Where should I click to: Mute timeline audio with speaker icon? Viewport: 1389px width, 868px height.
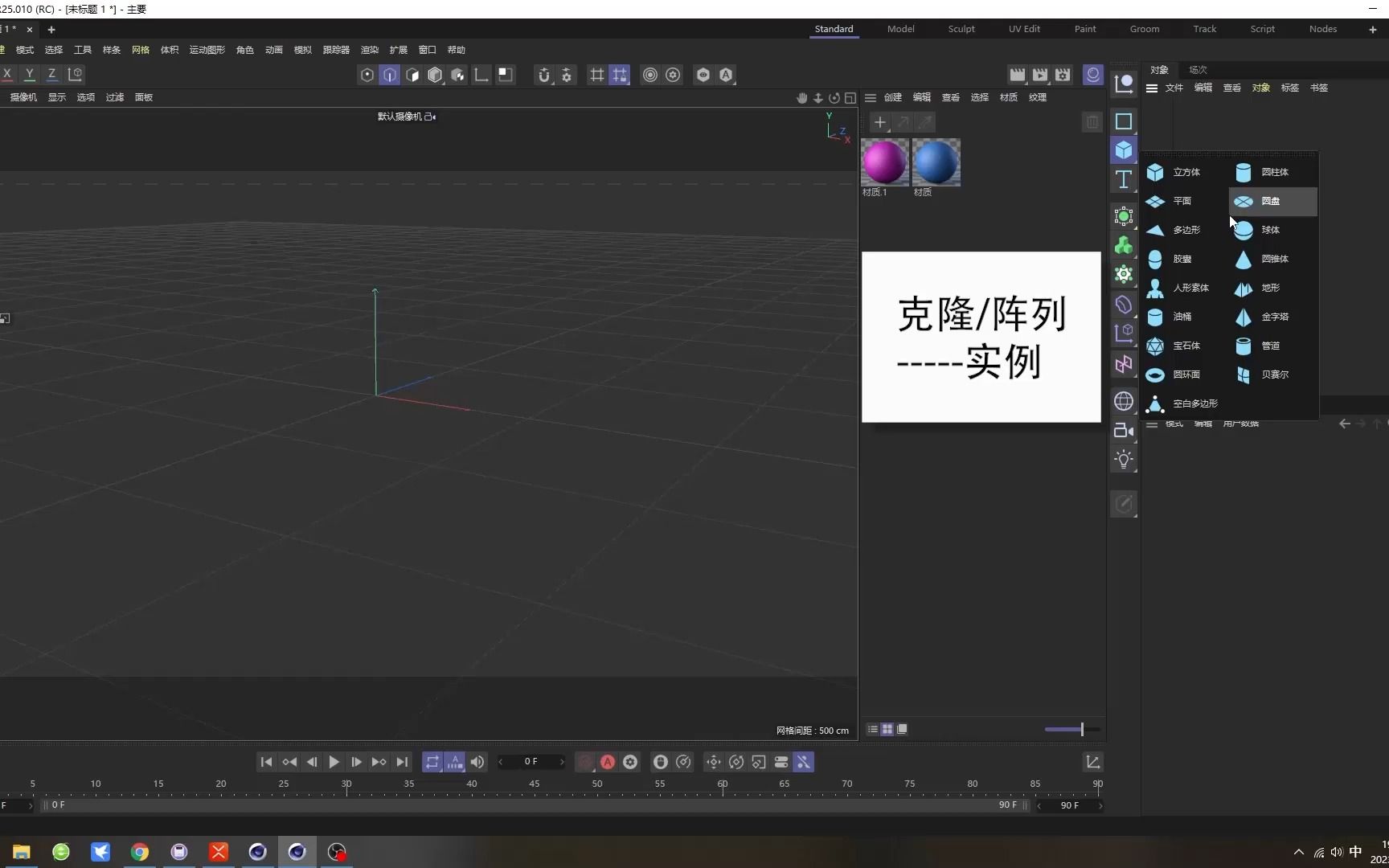point(478,762)
